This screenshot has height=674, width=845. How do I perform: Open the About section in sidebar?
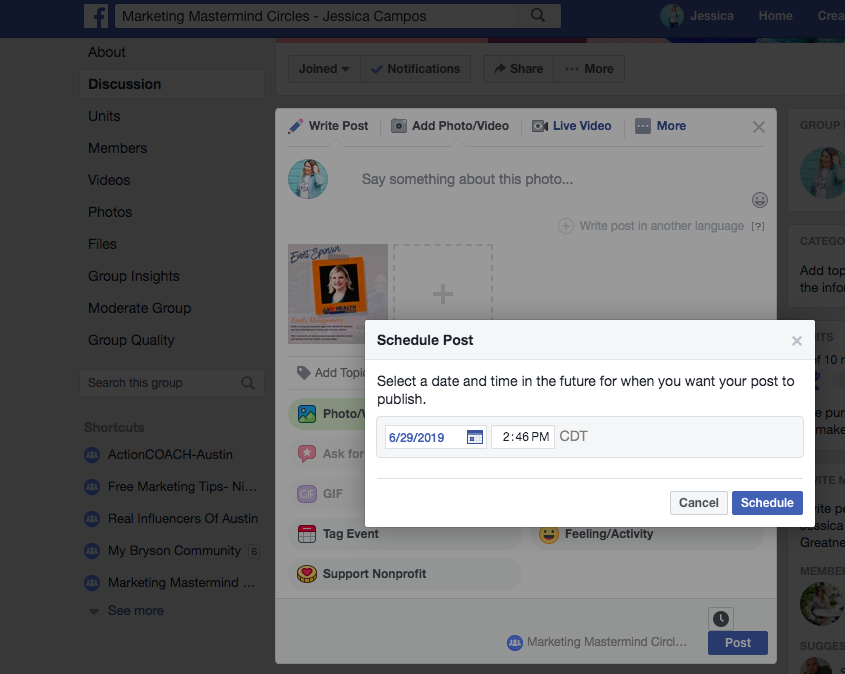(107, 52)
